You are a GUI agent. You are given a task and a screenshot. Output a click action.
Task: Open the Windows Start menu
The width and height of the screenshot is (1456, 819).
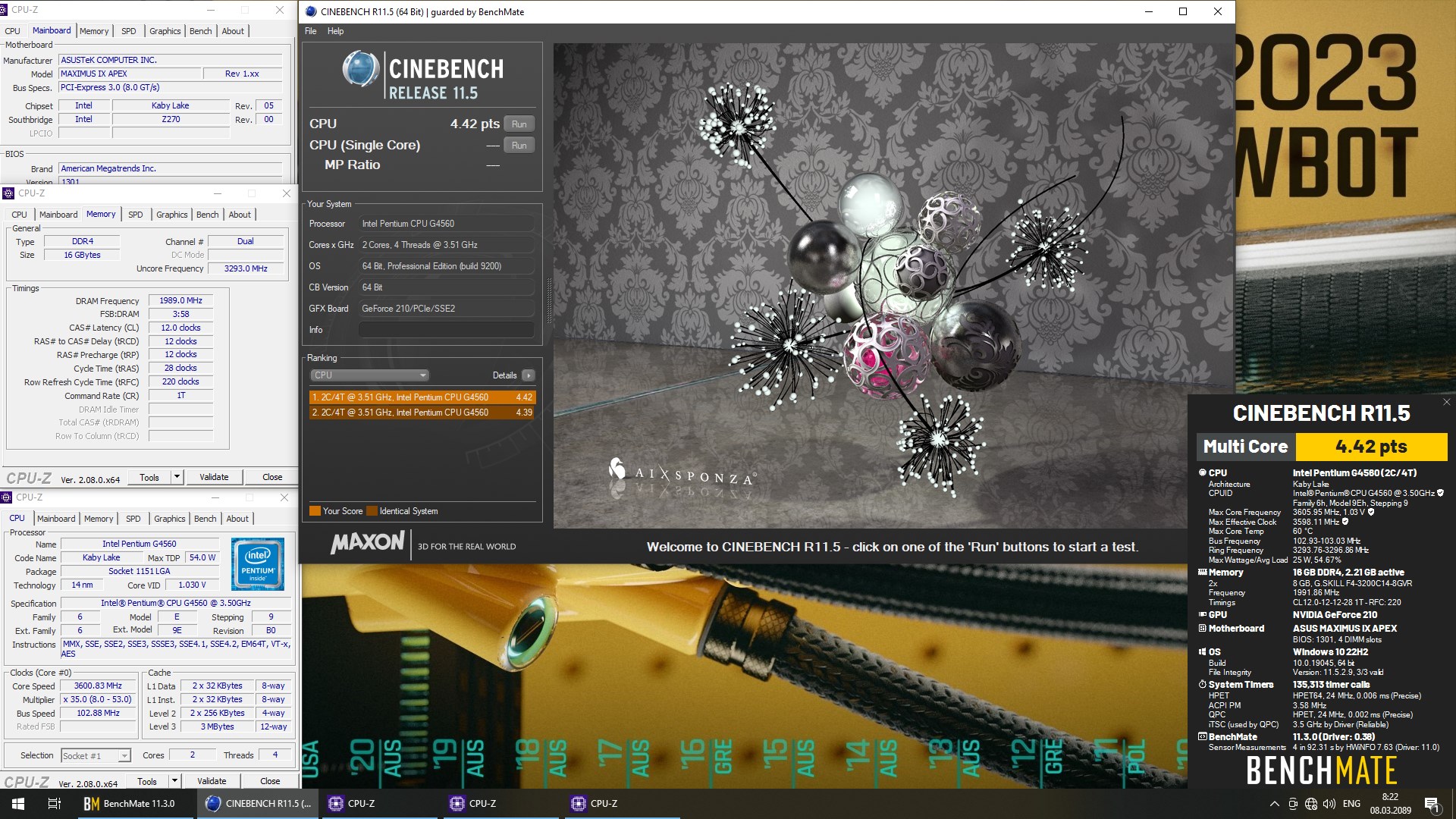[x=18, y=804]
